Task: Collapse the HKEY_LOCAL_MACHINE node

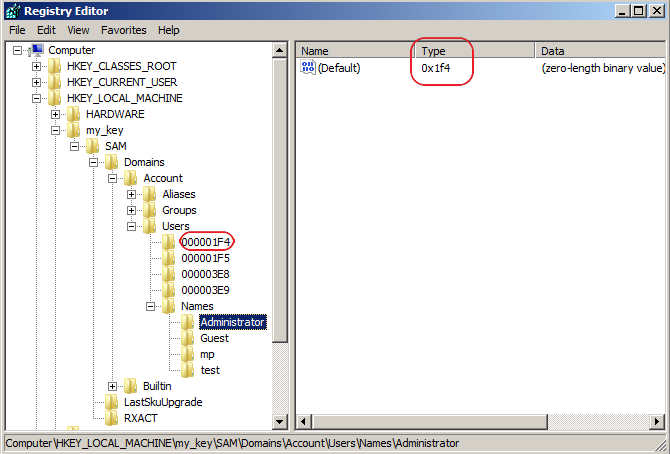Action: pos(36,99)
